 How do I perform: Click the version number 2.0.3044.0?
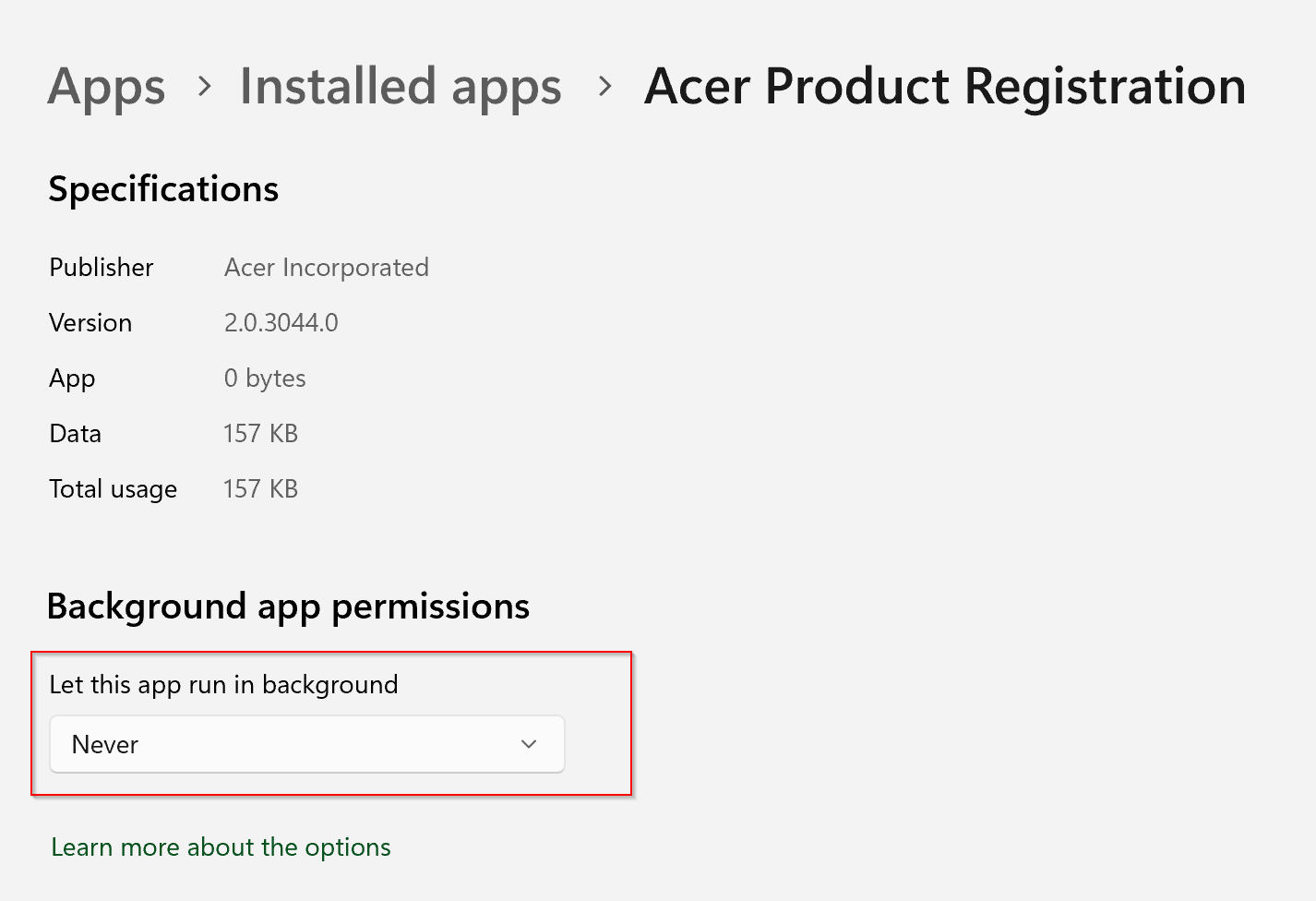[x=281, y=323]
